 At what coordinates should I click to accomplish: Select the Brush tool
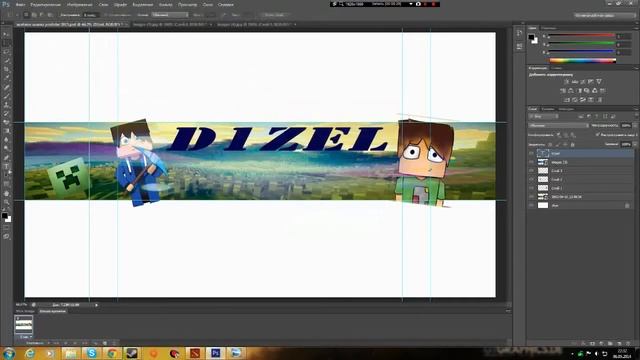6,96
